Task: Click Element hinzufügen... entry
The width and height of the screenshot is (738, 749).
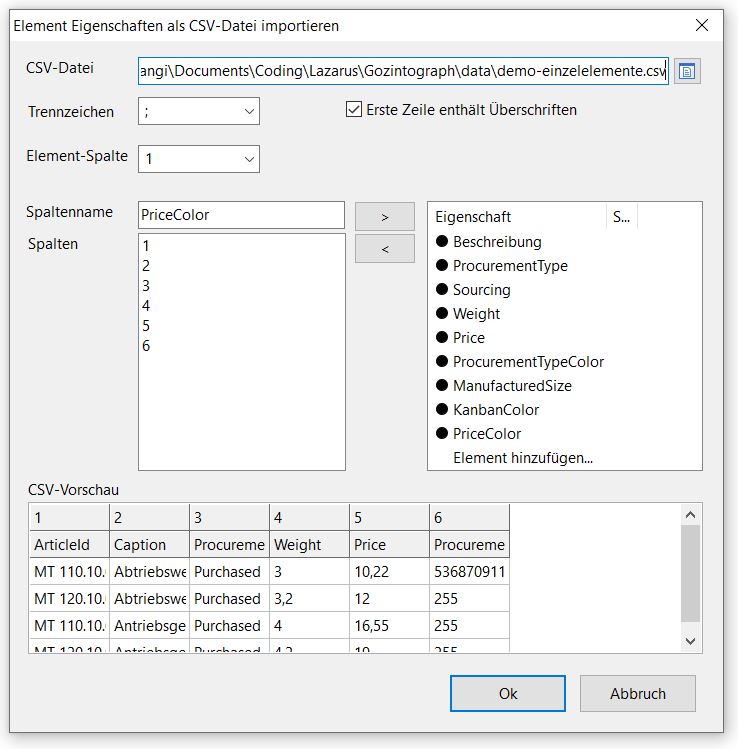Action: pyautogui.click(x=523, y=458)
